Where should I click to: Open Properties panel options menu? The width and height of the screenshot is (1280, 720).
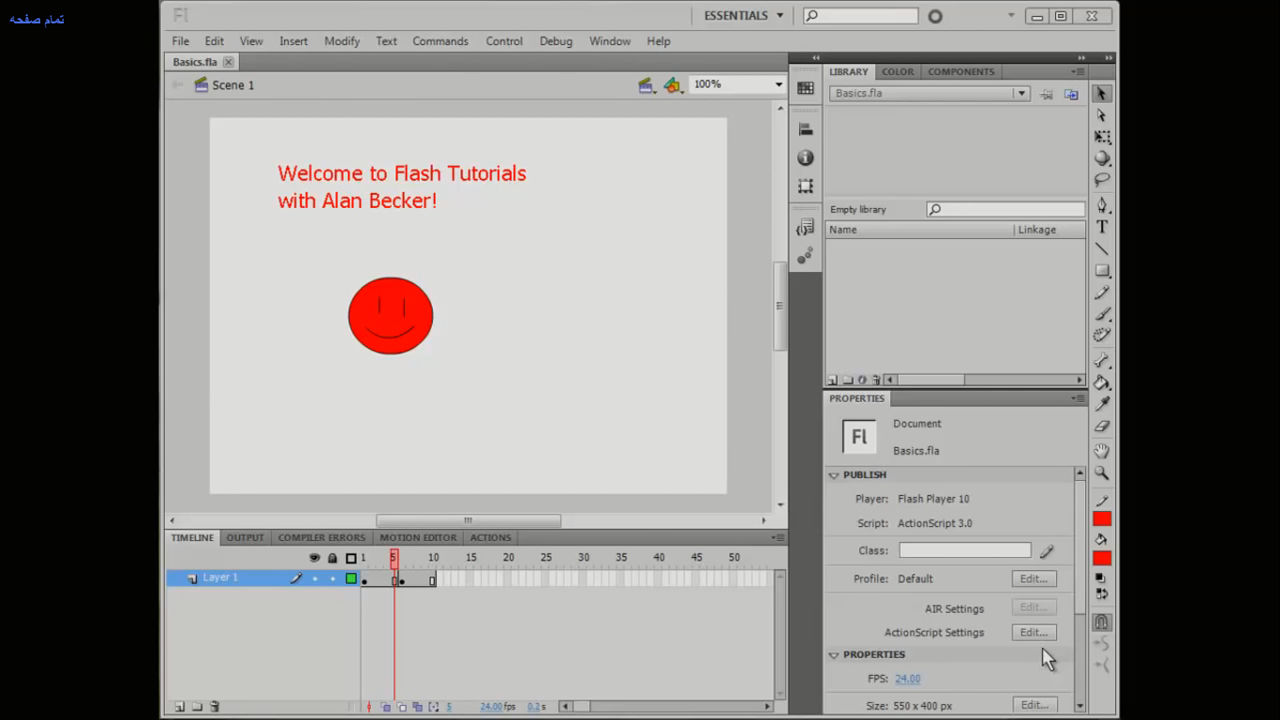1078,398
